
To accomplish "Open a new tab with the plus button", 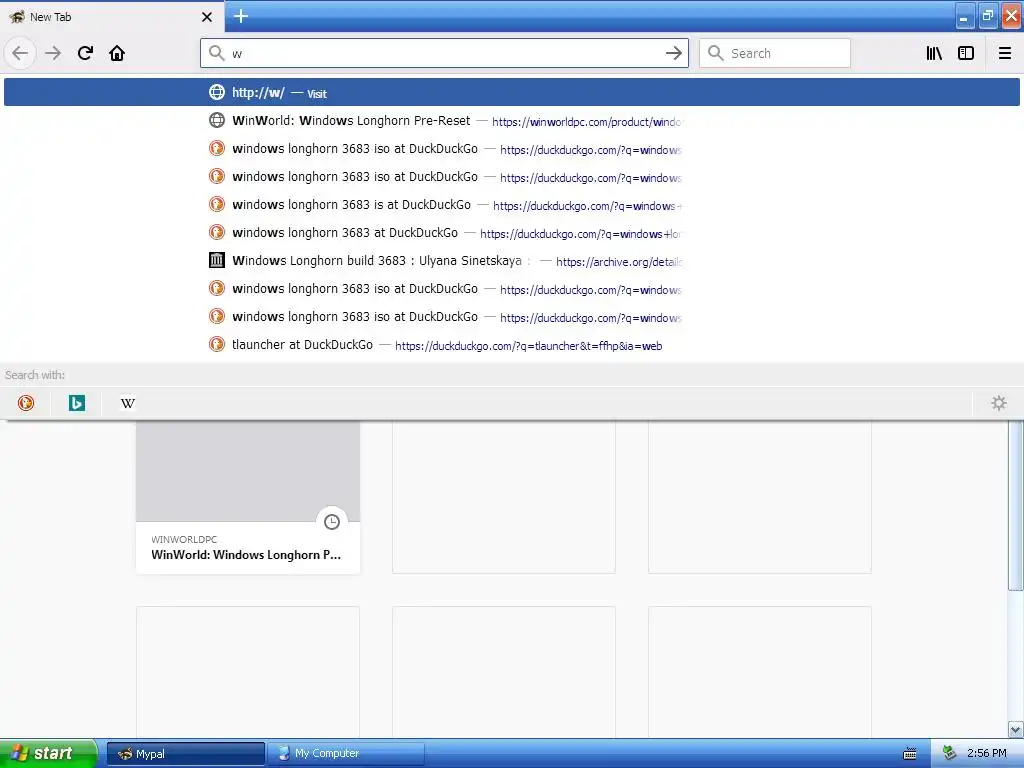I will tap(241, 16).
